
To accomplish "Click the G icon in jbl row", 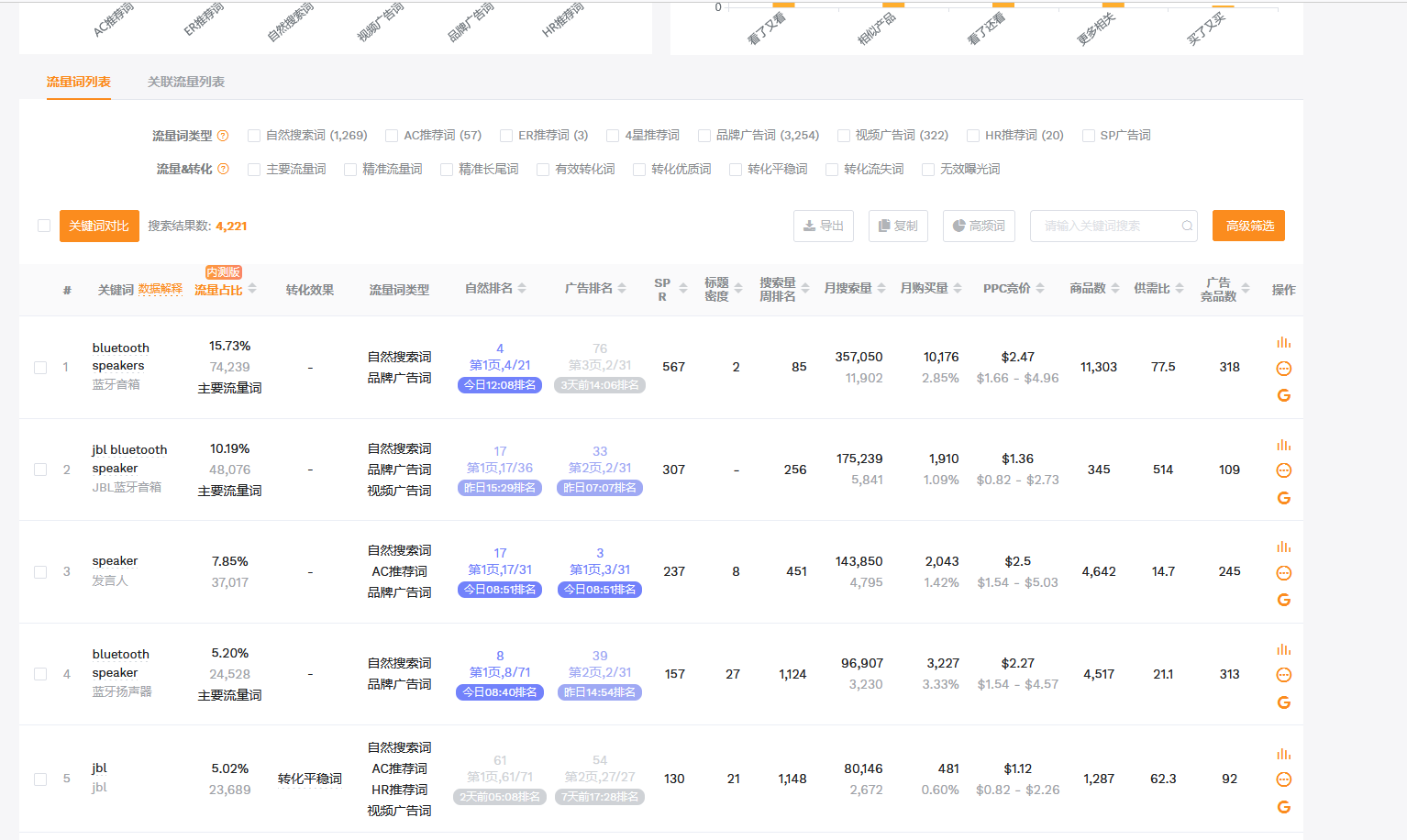I will [x=1283, y=806].
